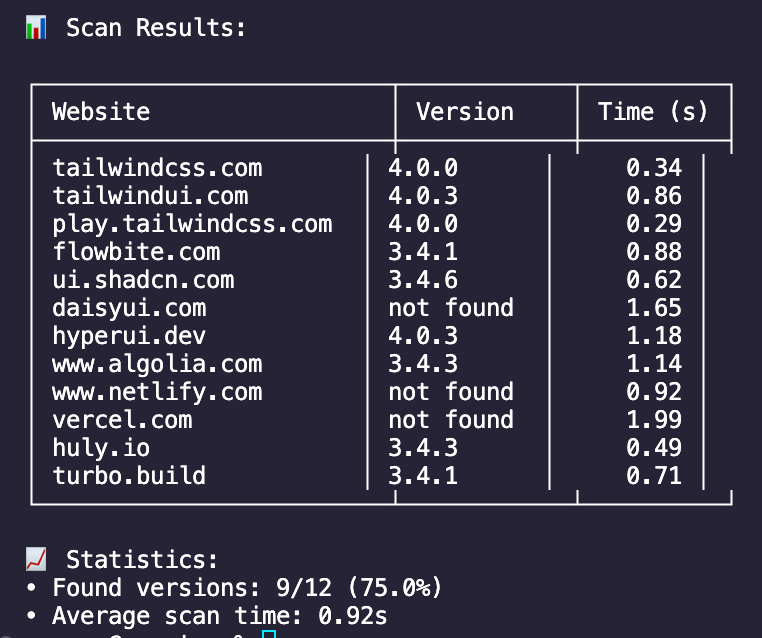Click the cyan terminal cursor block

(x=269, y=634)
